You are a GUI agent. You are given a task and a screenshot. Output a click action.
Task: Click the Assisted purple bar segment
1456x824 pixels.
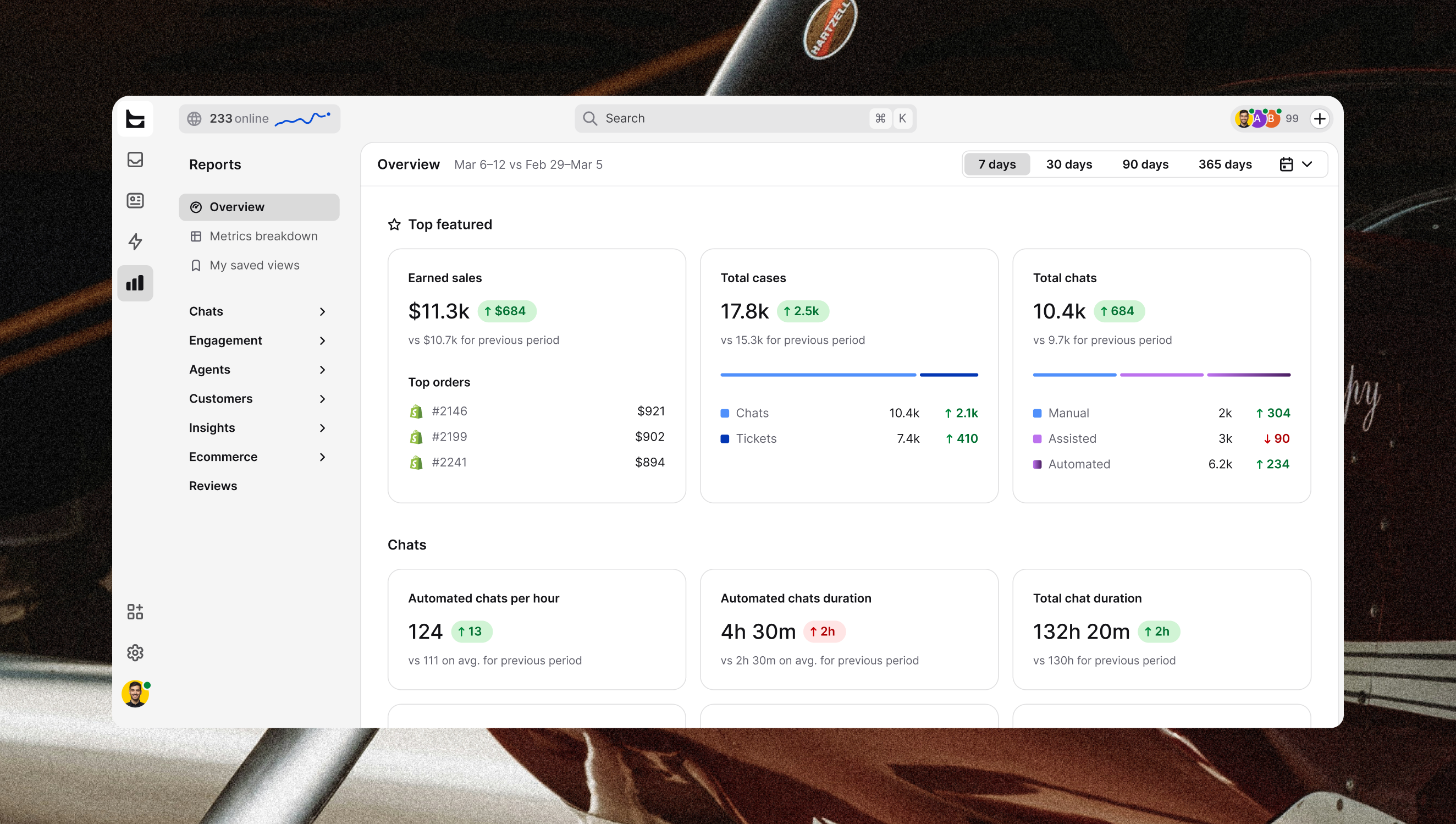click(1161, 375)
